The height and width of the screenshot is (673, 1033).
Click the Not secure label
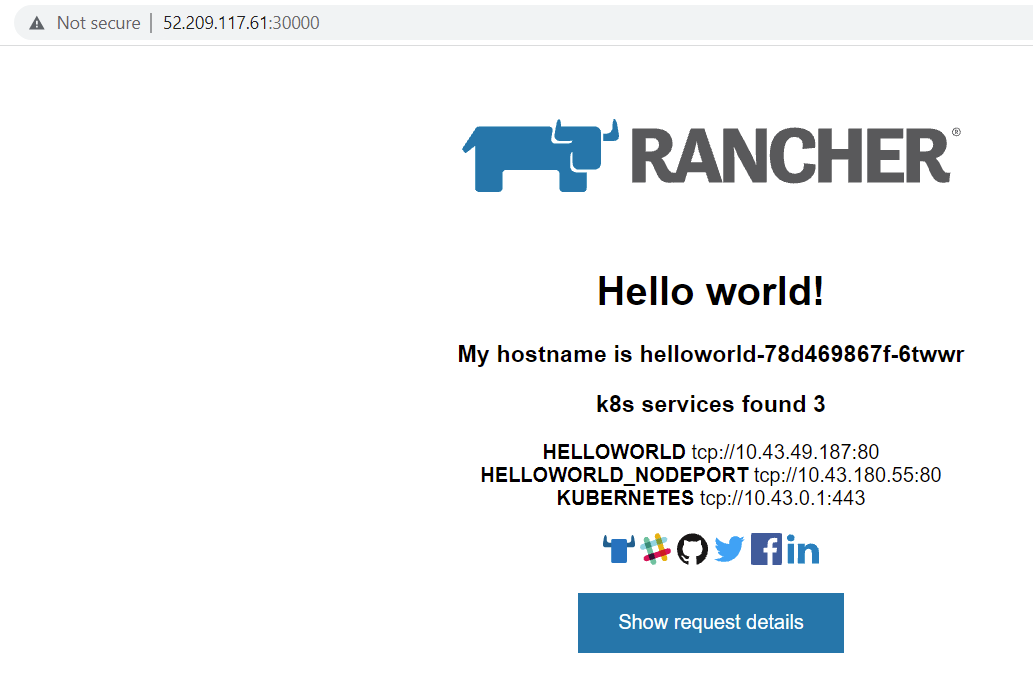98,23
